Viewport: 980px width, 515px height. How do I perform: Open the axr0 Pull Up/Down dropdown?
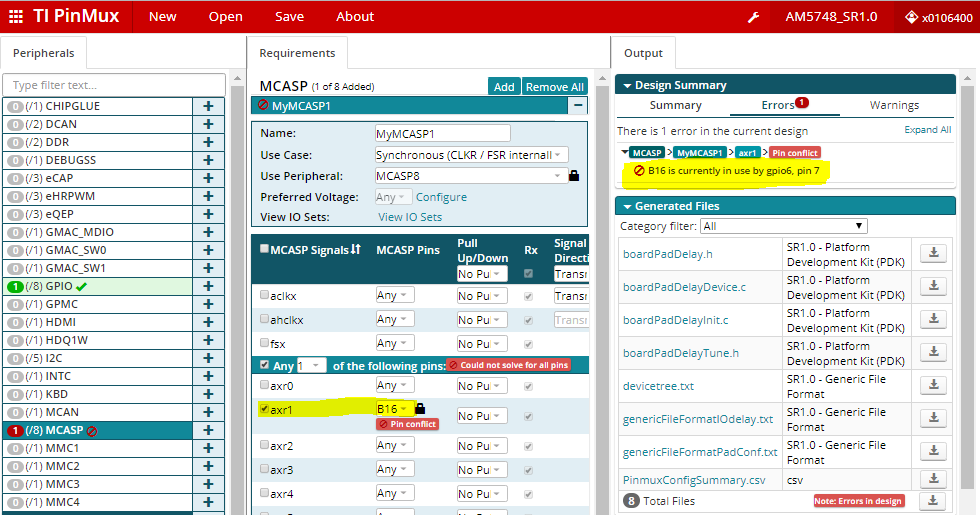coord(481,386)
